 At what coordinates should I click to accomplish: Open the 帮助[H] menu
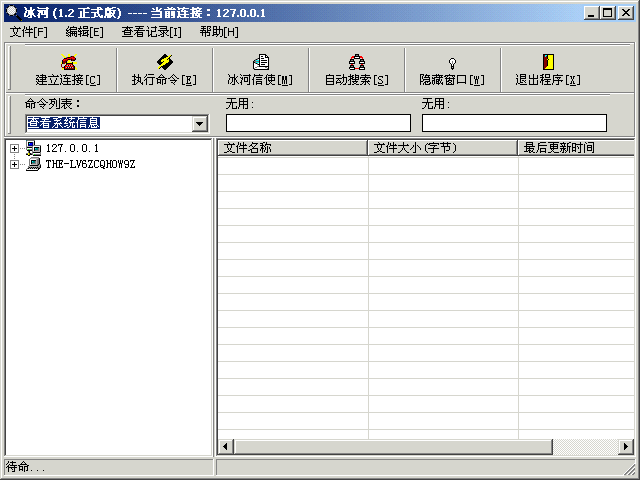[218, 31]
